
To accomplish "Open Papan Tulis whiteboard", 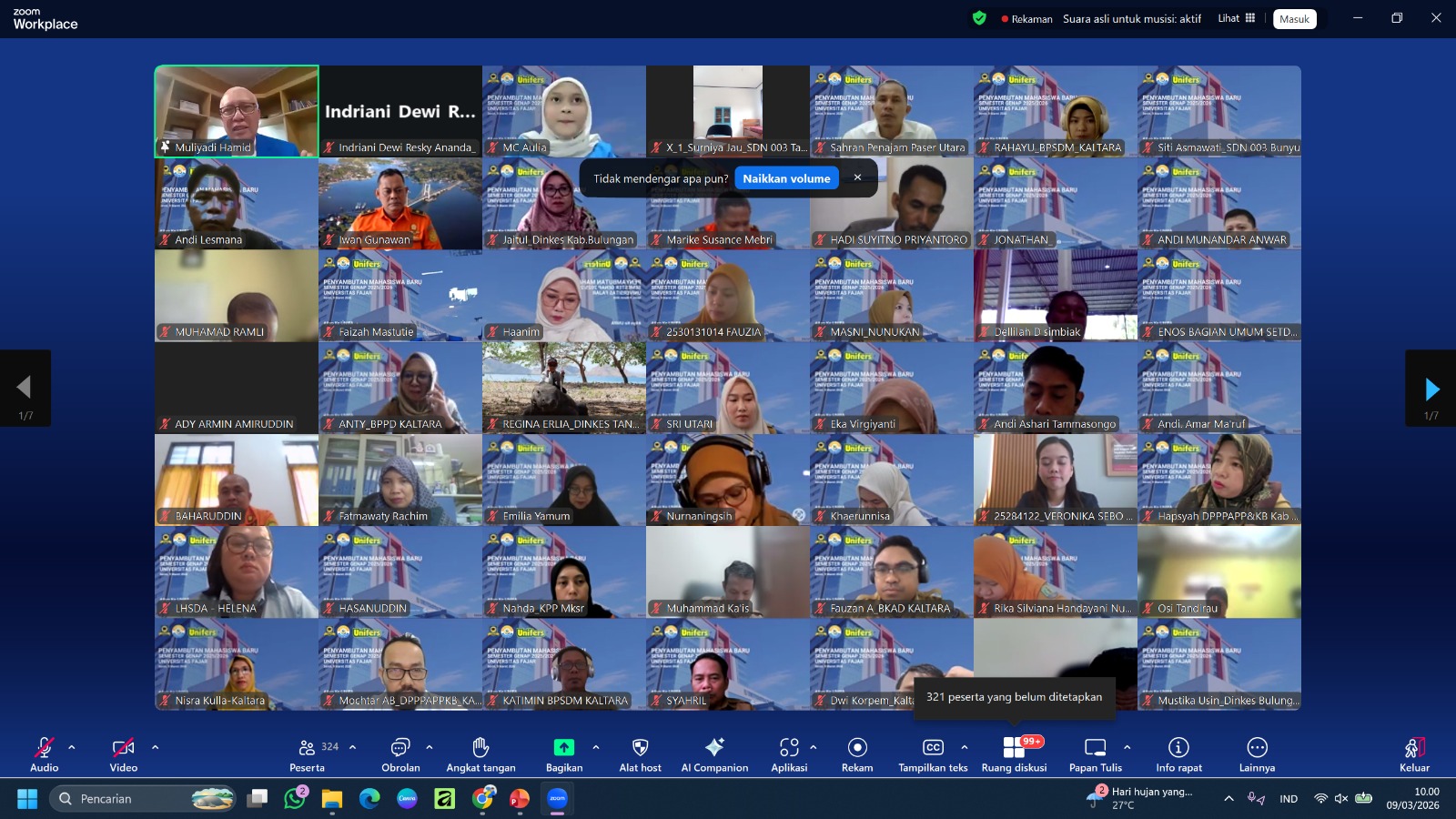I will [1096, 753].
